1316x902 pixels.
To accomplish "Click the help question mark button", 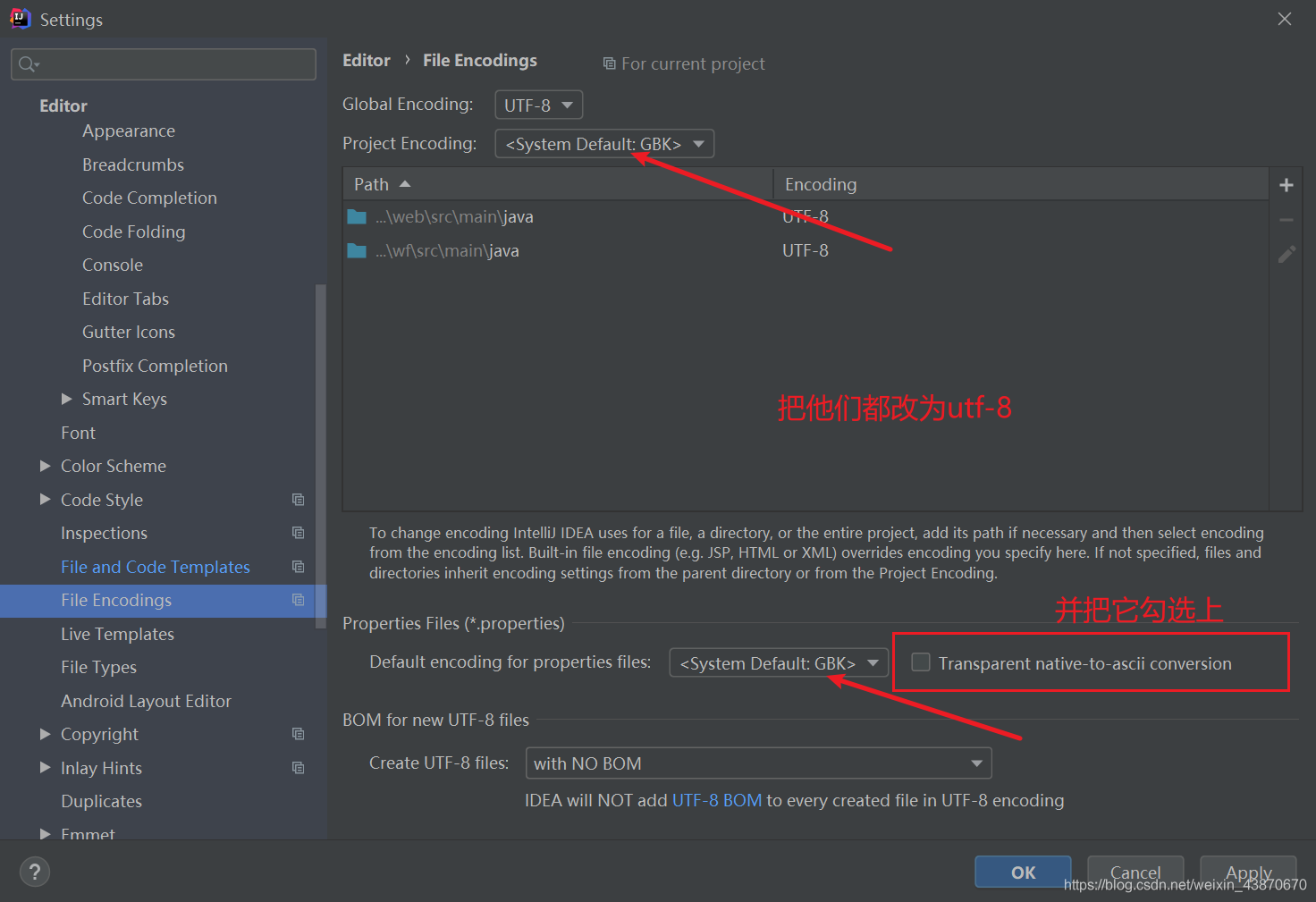I will [x=35, y=872].
